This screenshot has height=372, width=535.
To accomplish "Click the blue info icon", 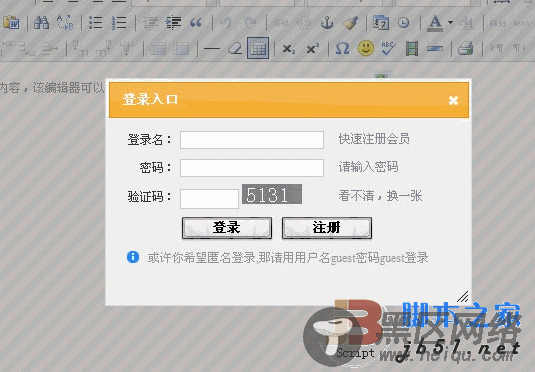I will coord(133,257).
